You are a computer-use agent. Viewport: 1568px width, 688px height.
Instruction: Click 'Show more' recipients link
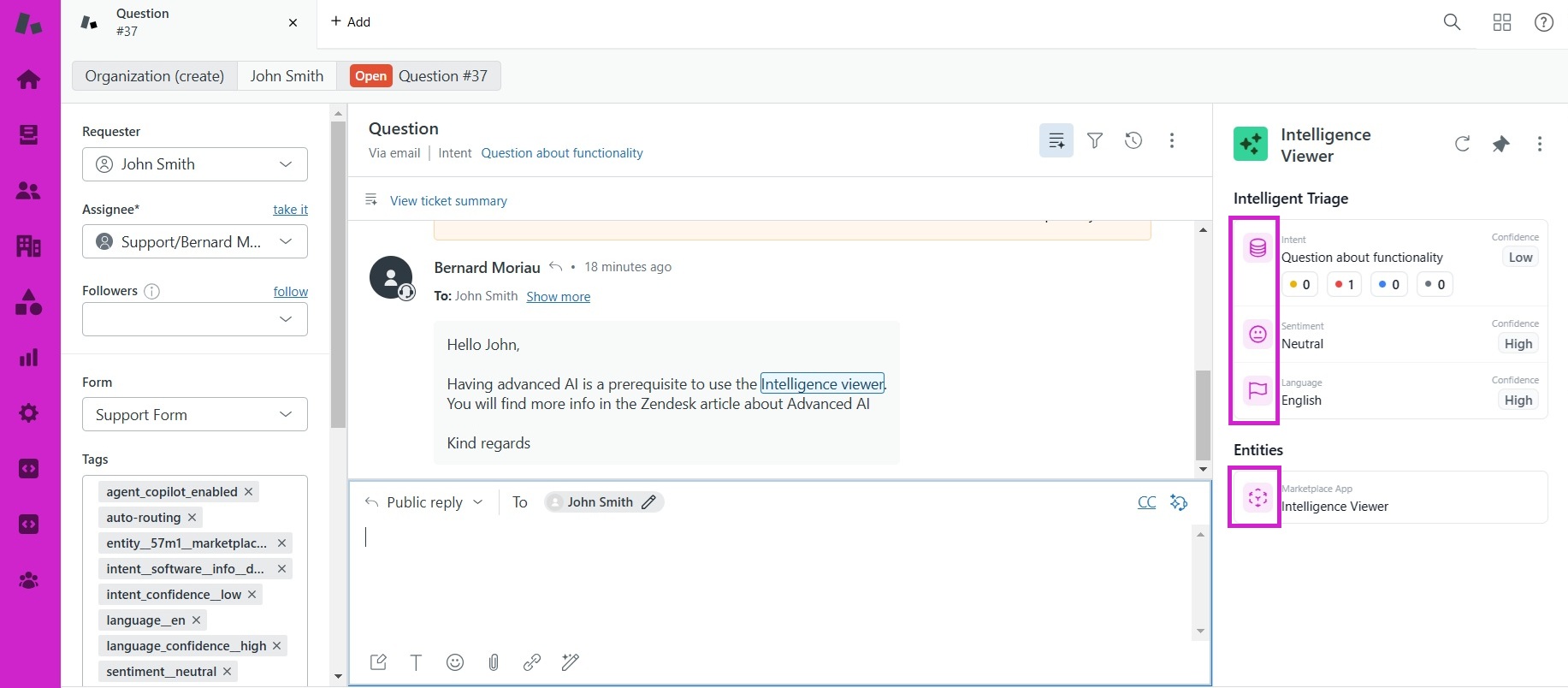pyautogui.click(x=559, y=297)
